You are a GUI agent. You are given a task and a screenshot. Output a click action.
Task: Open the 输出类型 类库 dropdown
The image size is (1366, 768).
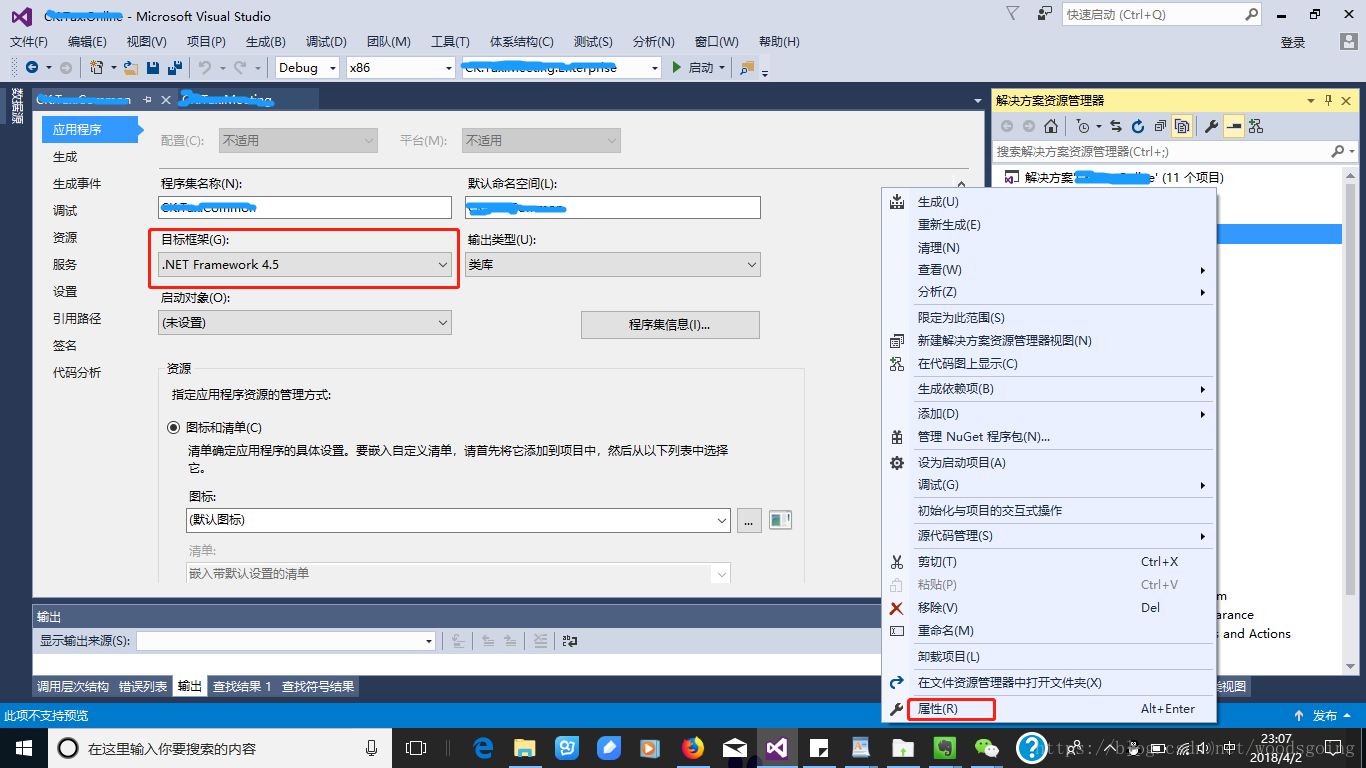[613, 264]
